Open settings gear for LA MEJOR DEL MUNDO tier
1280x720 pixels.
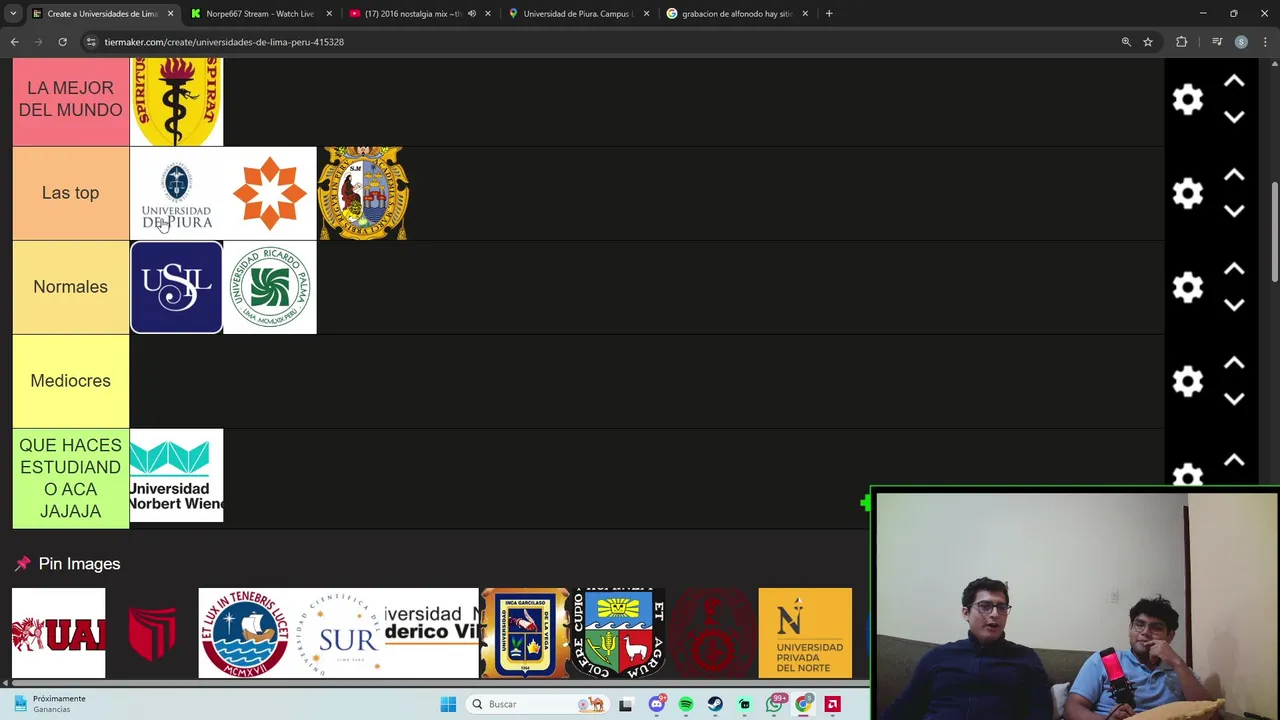1187,99
